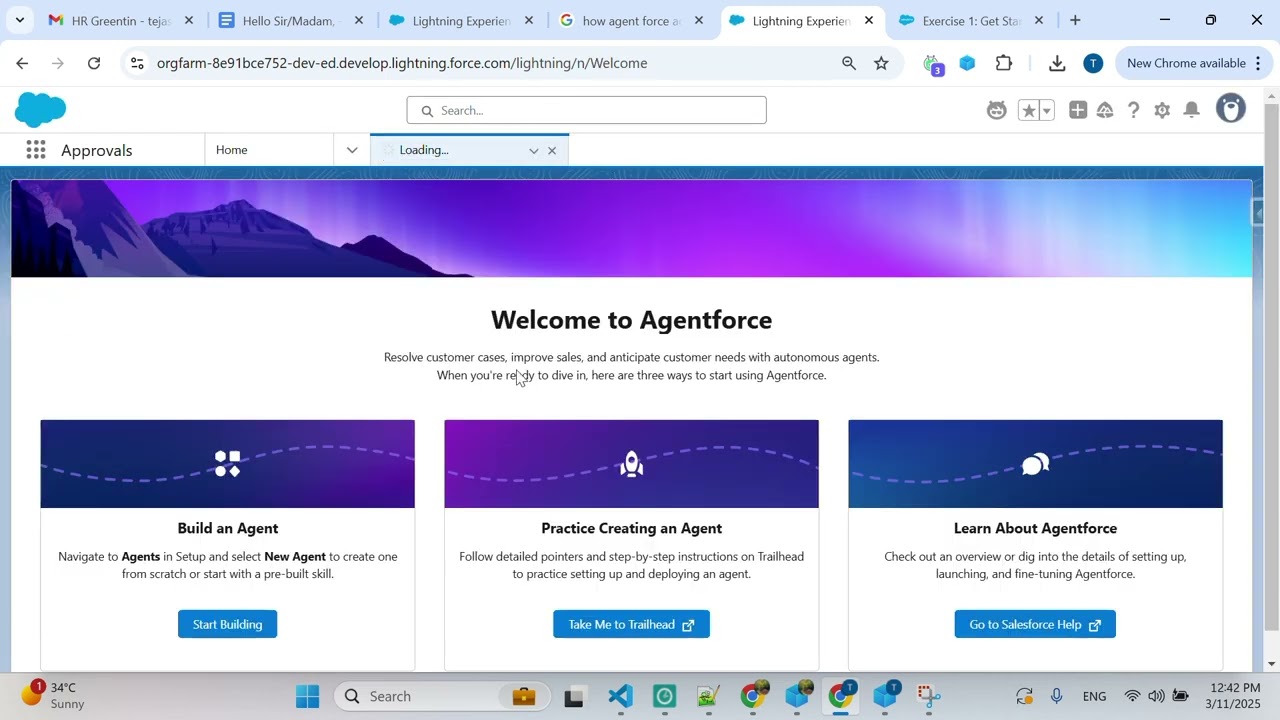Image resolution: width=1280 pixels, height=720 pixels.
Task: Go back to the previous page
Action: [22, 63]
